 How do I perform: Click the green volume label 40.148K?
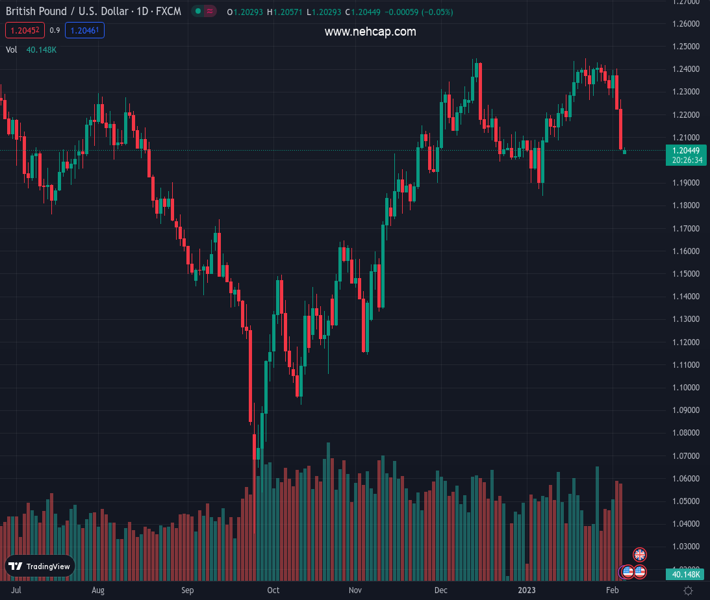point(684,574)
